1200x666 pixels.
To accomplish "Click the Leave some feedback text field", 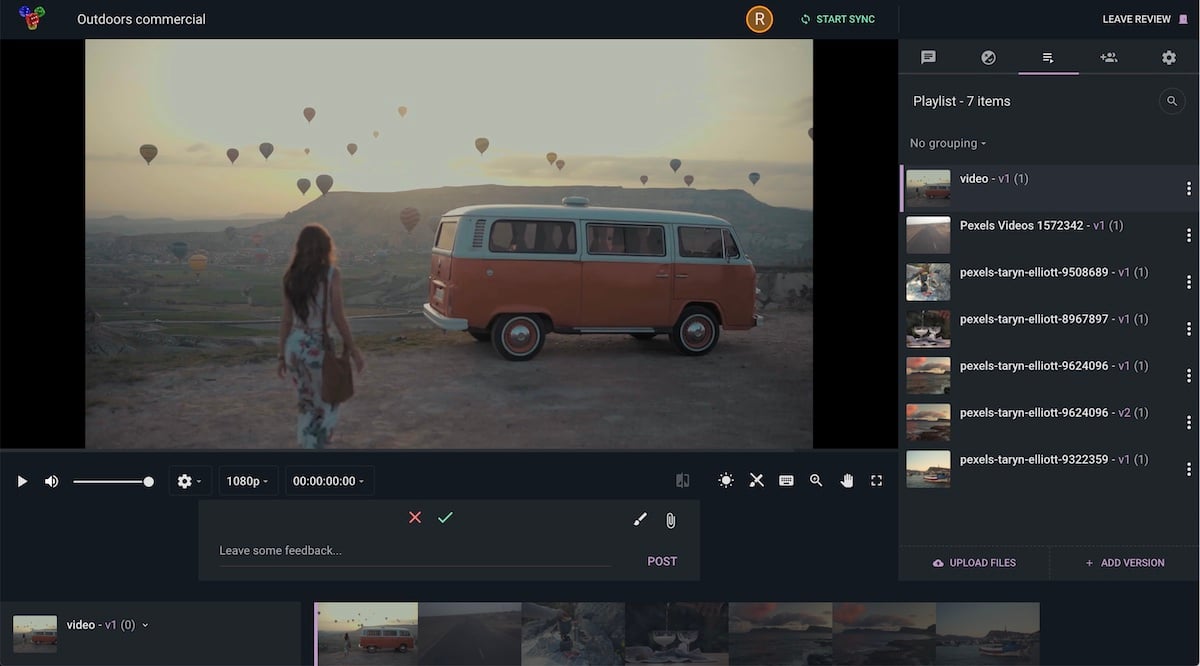I will (414, 551).
